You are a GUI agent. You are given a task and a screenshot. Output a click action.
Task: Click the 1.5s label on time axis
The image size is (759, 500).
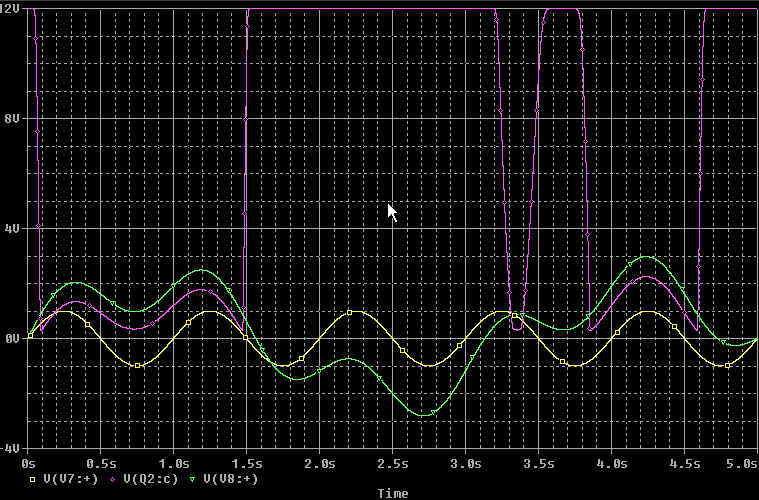coord(246,464)
